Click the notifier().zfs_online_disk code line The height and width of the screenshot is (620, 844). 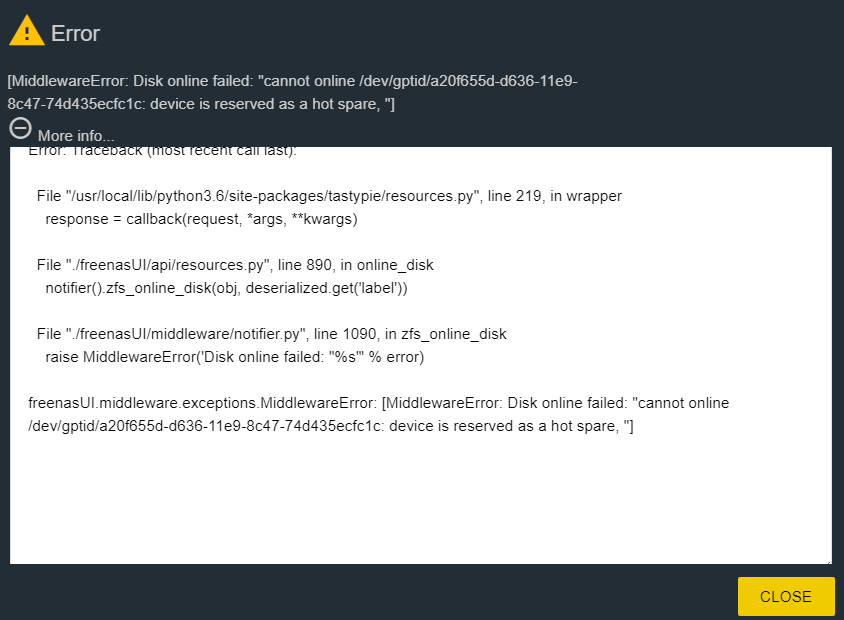coord(226,288)
